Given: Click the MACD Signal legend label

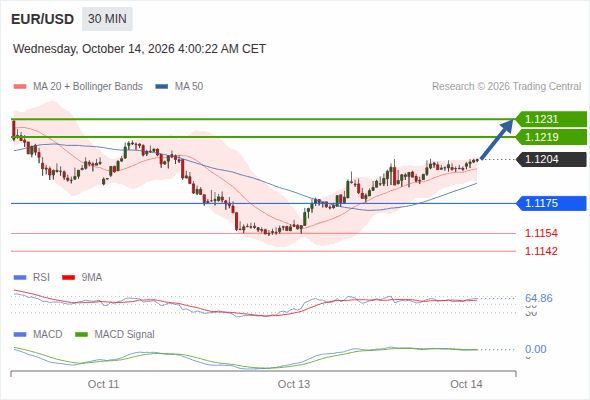Looking at the screenshot, I should point(125,335).
